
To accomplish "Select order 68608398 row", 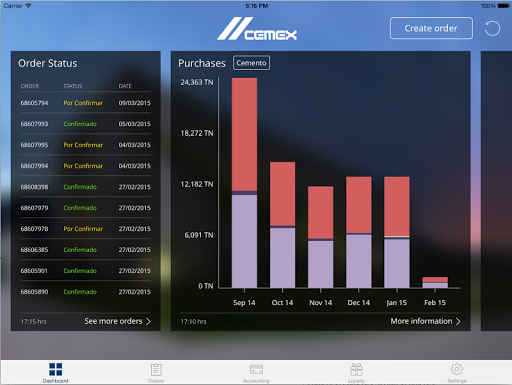I will (x=86, y=187).
